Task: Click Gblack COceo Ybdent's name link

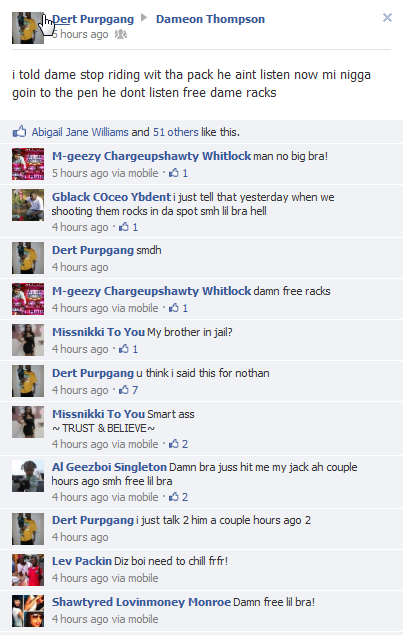Action: coord(111,197)
